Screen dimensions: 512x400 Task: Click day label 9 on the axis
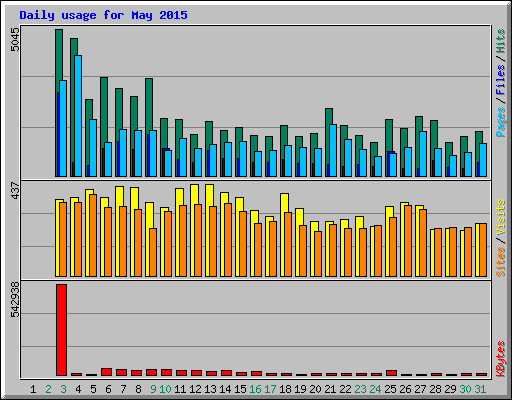[153, 389]
